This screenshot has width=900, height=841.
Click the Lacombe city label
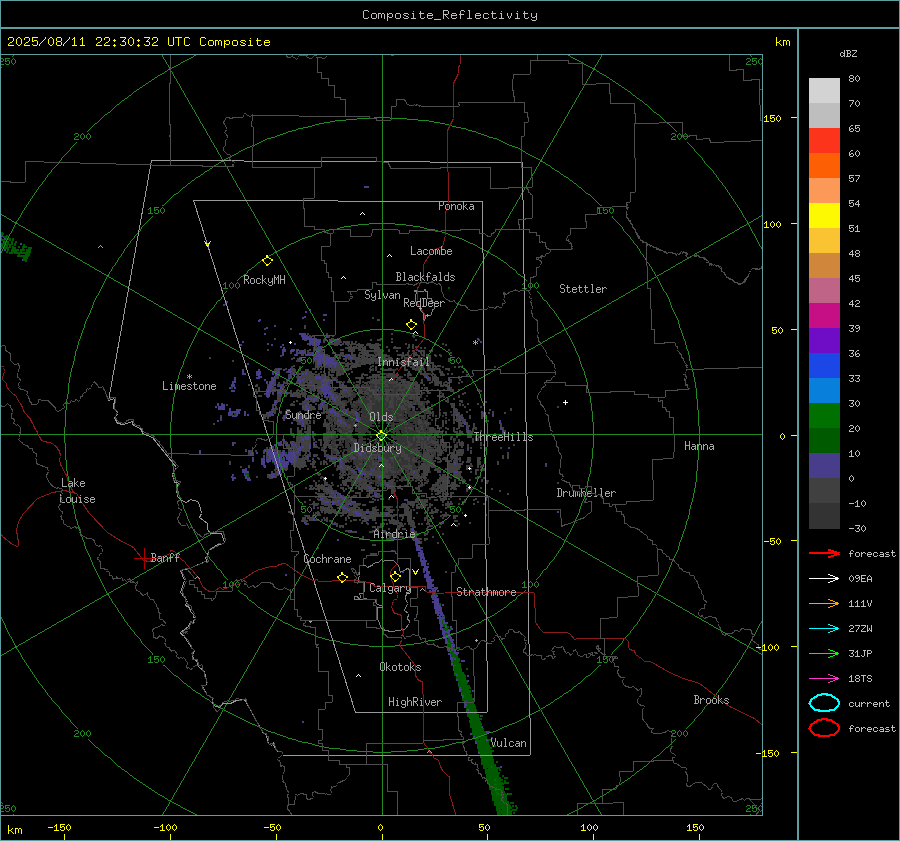tap(431, 251)
